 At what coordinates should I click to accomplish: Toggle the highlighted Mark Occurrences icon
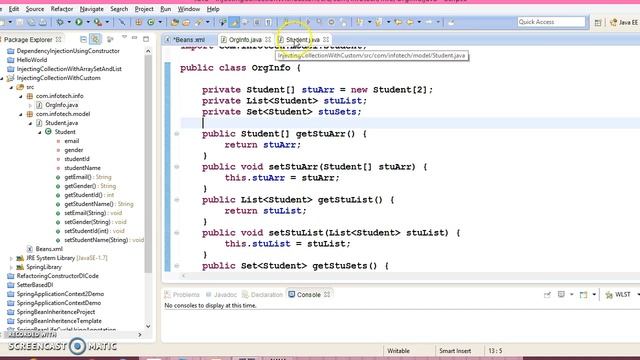[x=234, y=22]
